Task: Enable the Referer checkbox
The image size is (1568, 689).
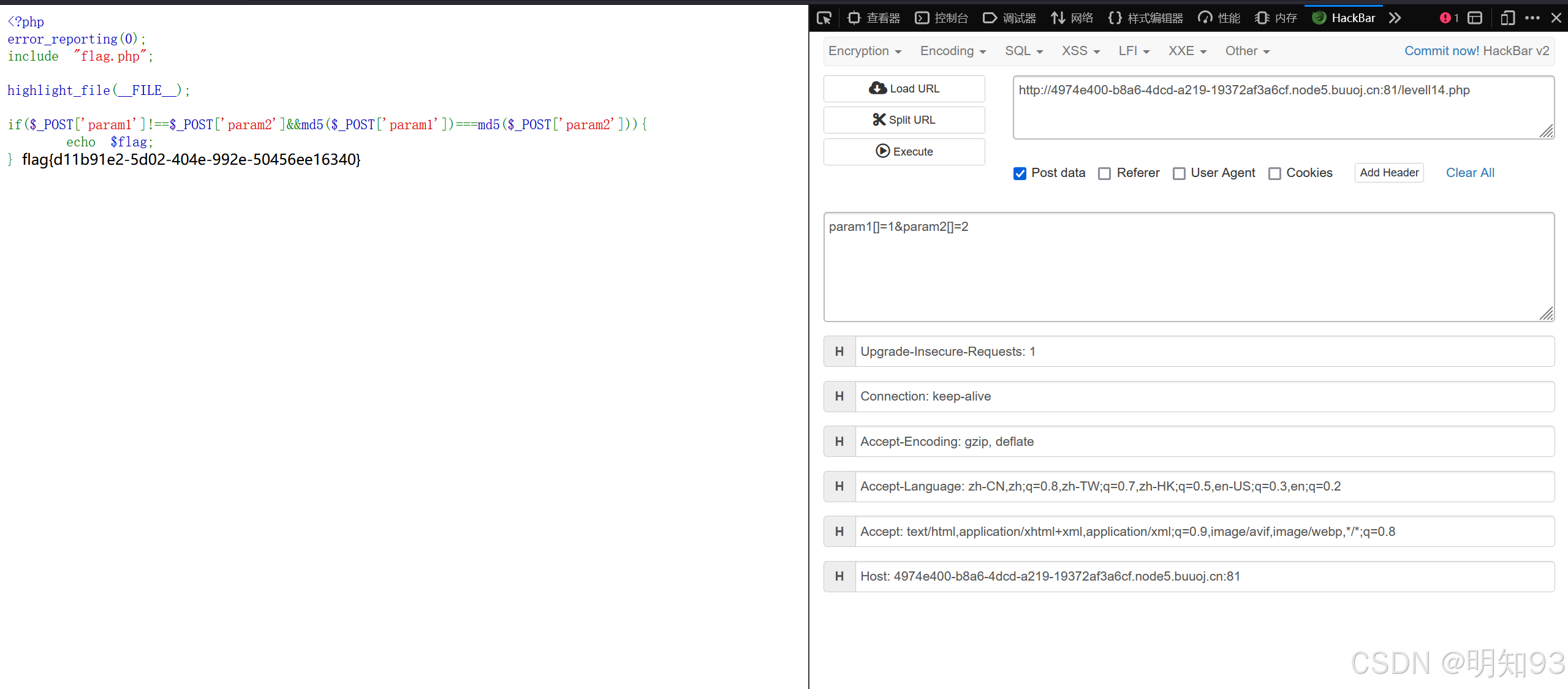Action: click(x=1104, y=173)
